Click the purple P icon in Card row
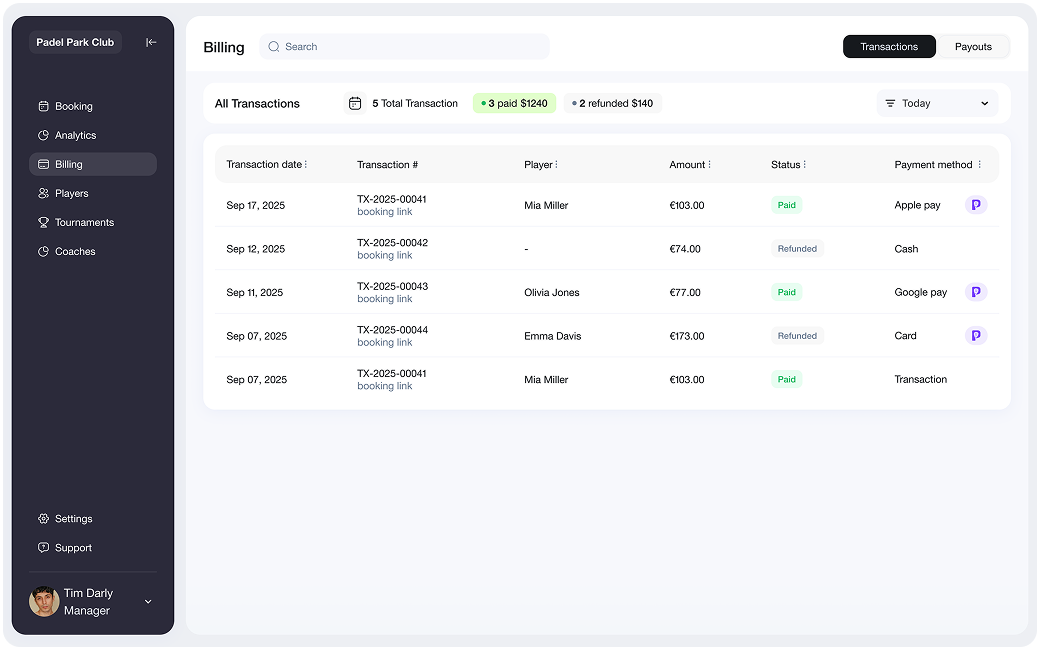The height and width of the screenshot is (650, 1040). click(x=975, y=336)
